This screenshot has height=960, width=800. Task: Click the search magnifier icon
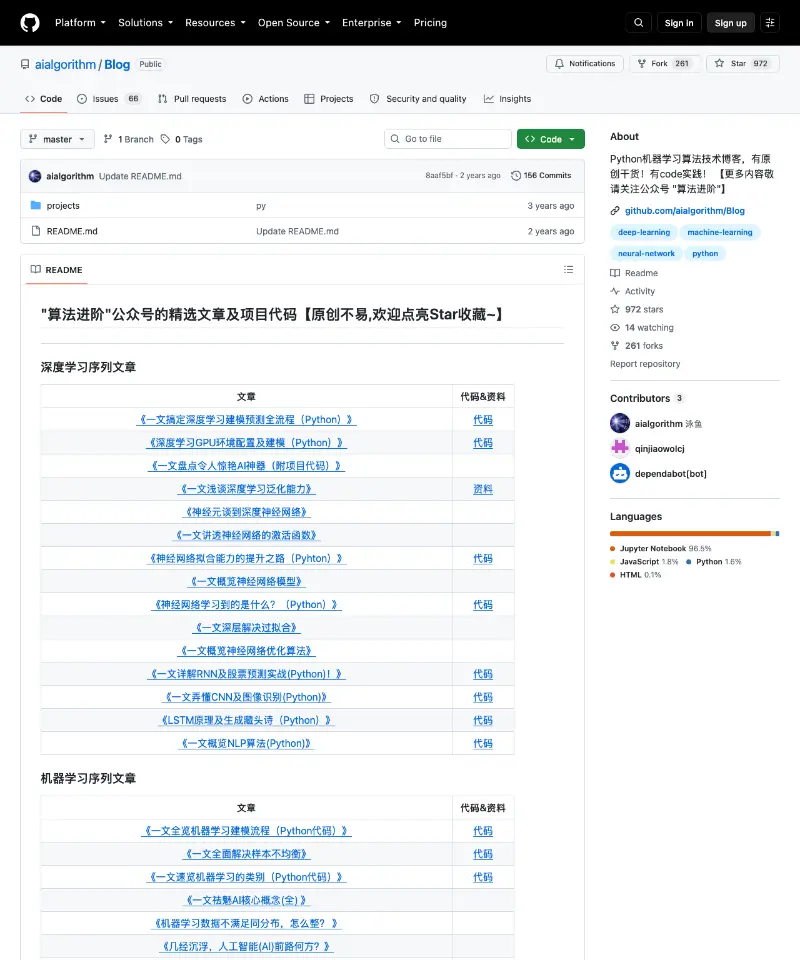pos(638,23)
